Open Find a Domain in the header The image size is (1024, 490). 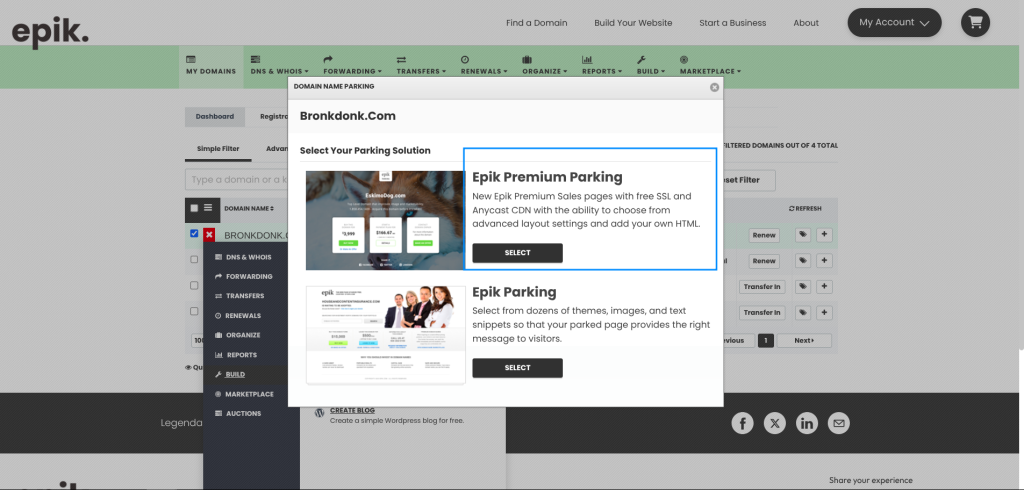537,23
